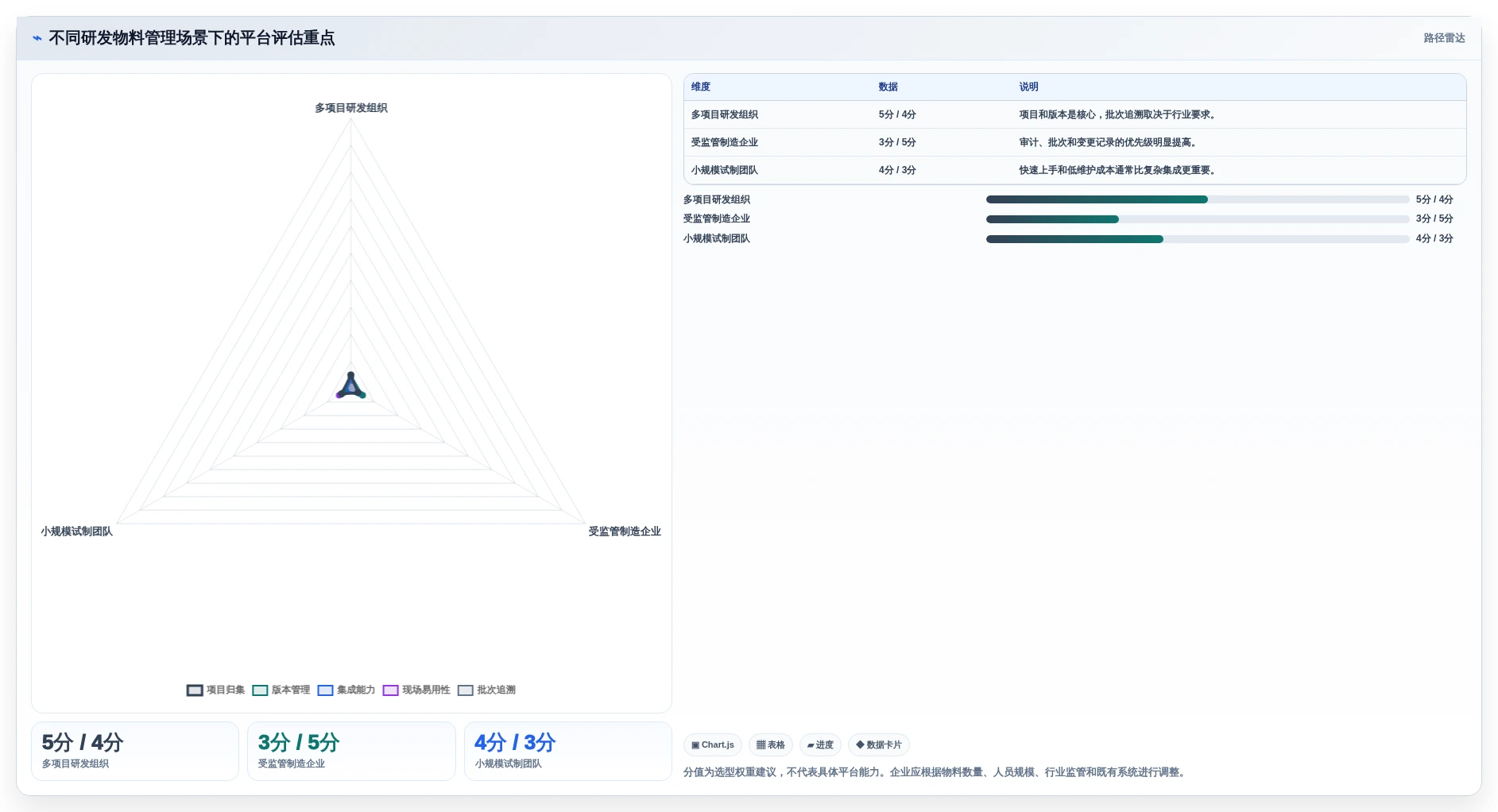Click the 表格 tag chip
This screenshot has height=812, width=1498.
(770, 745)
